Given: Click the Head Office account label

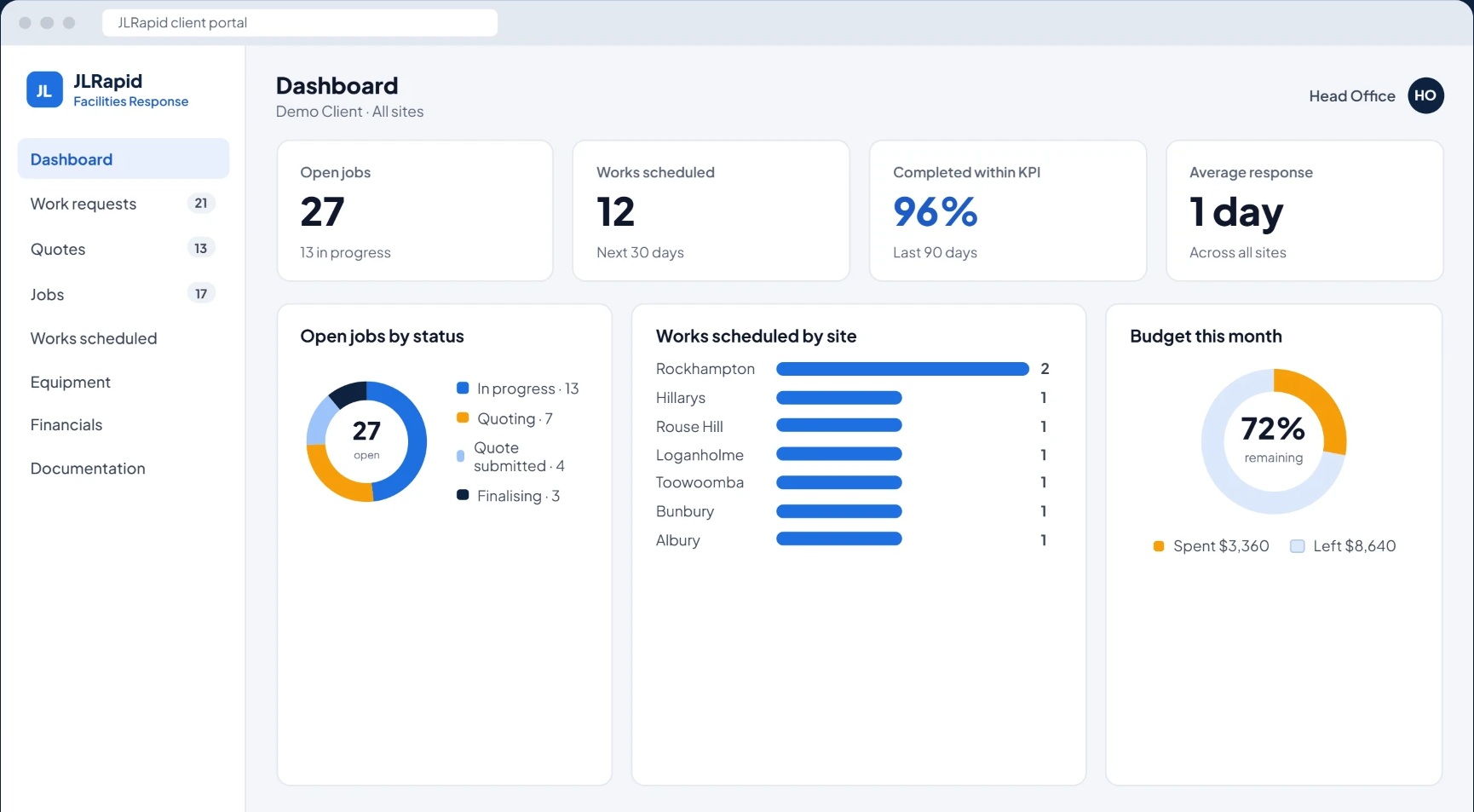Looking at the screenshot, I should tap(1352, 96).
